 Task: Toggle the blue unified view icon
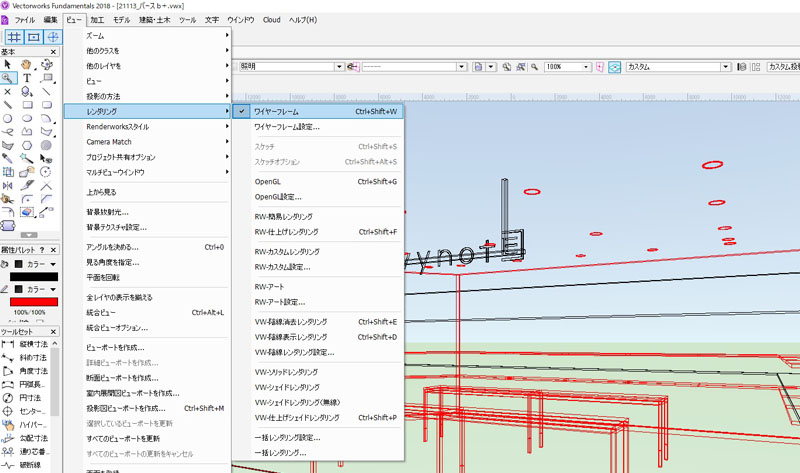click(x=614, y=67)
